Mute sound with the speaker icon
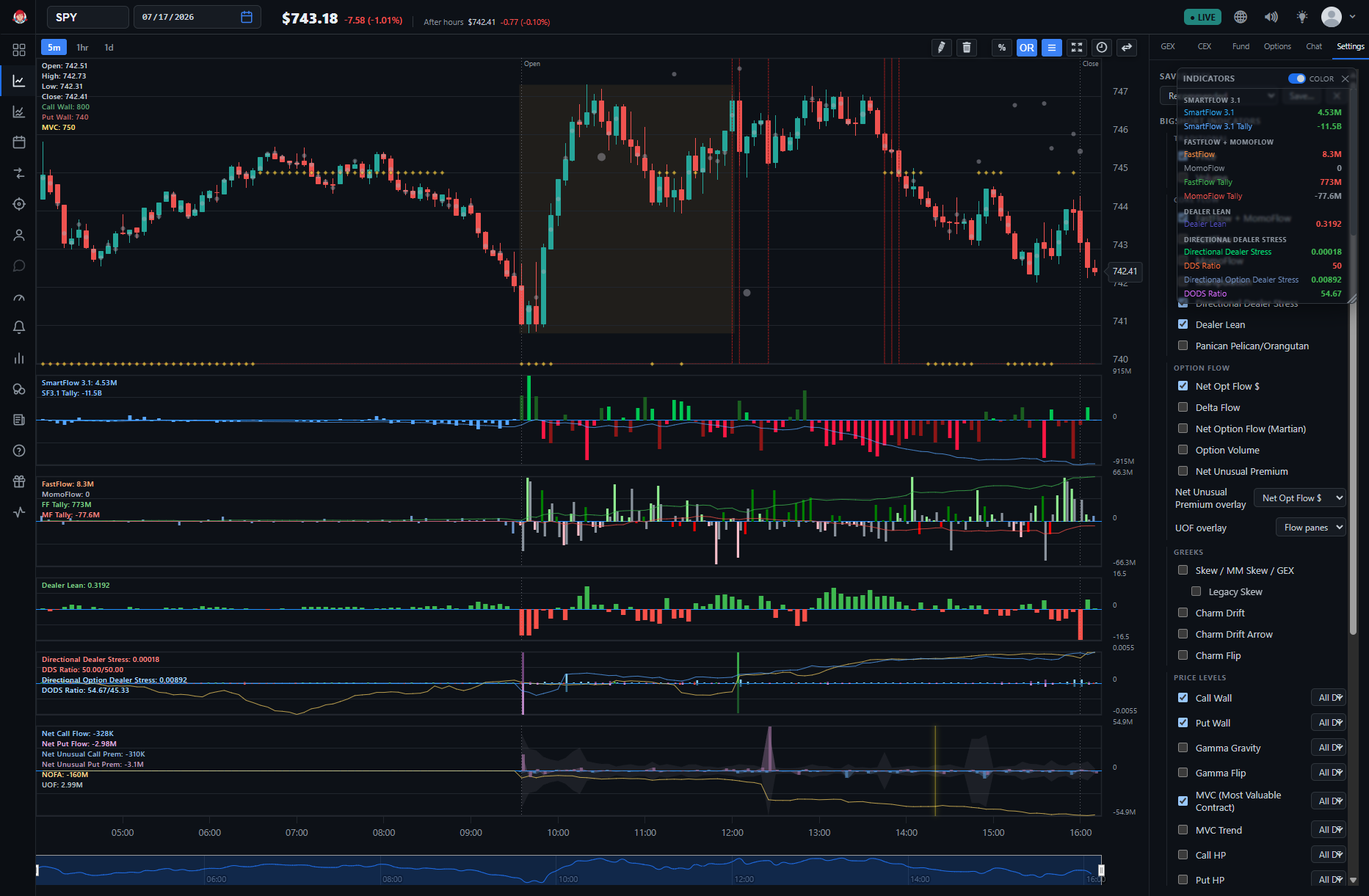 coord(1271,17)
